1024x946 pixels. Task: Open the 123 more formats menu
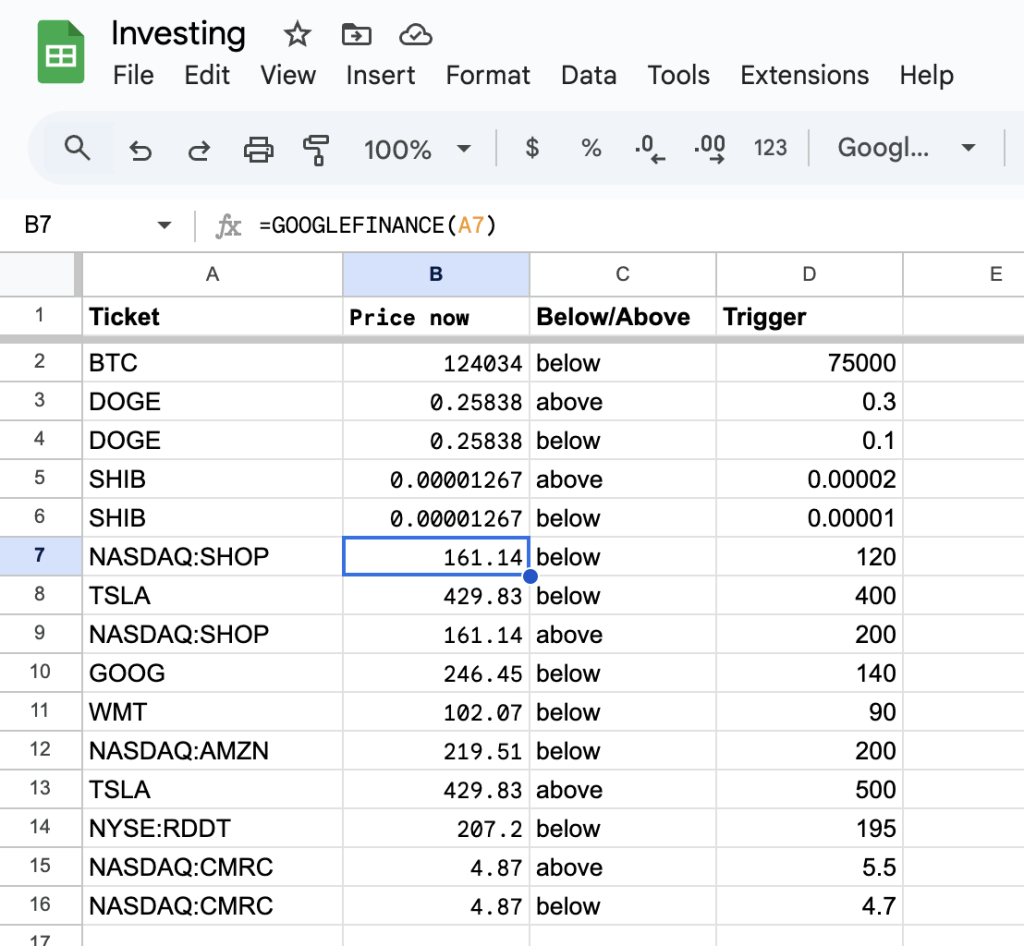(770, 149)
